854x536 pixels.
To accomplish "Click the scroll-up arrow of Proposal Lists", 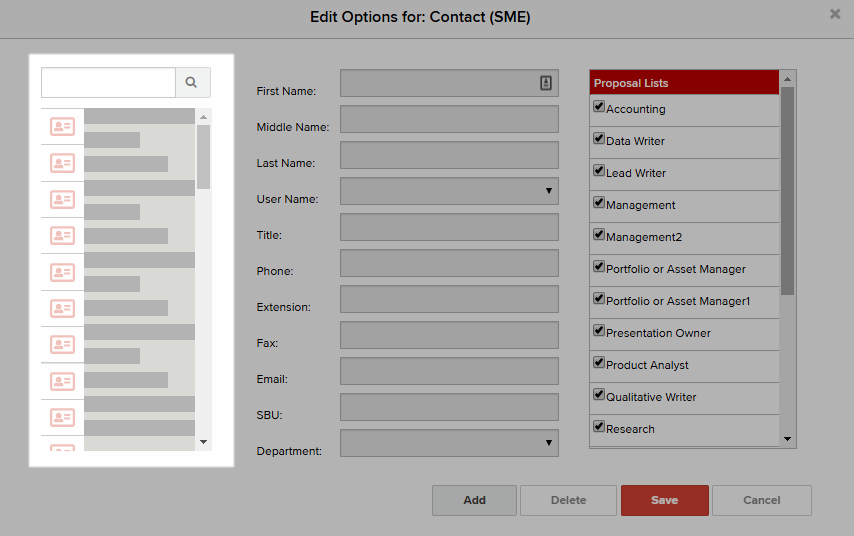I will (788, 79).
